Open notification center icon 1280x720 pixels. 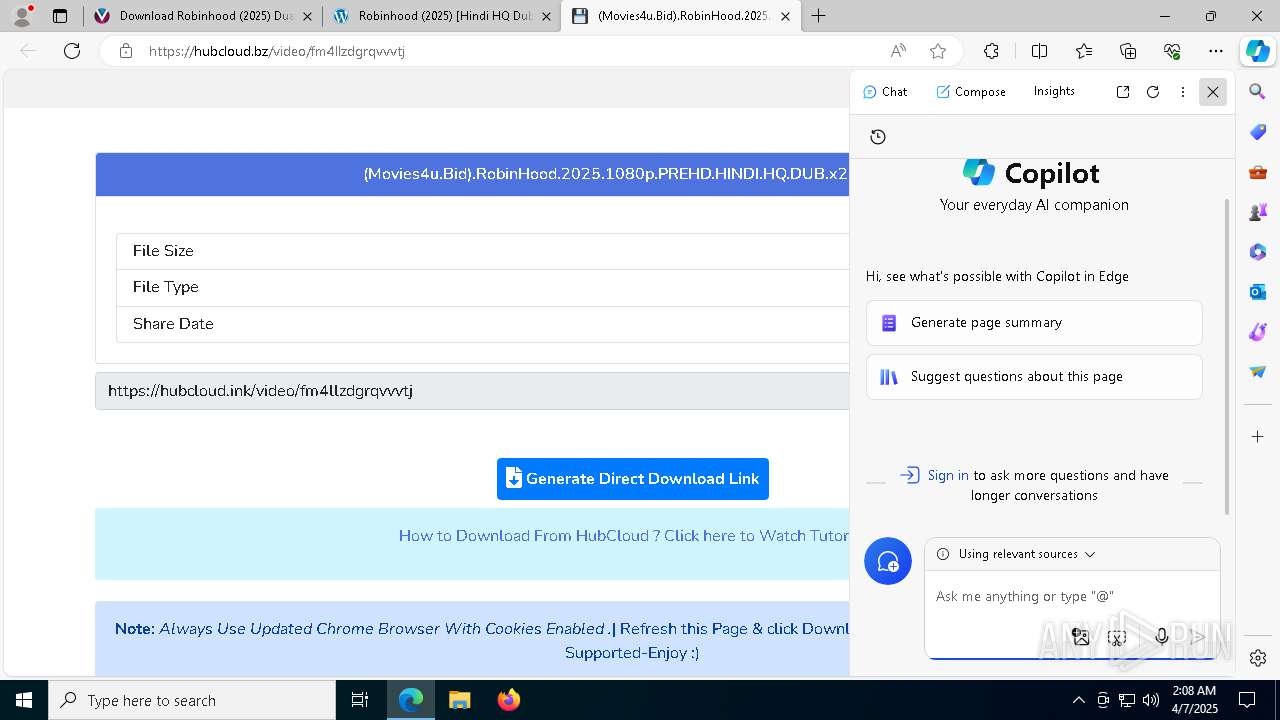click(1247, 700)
